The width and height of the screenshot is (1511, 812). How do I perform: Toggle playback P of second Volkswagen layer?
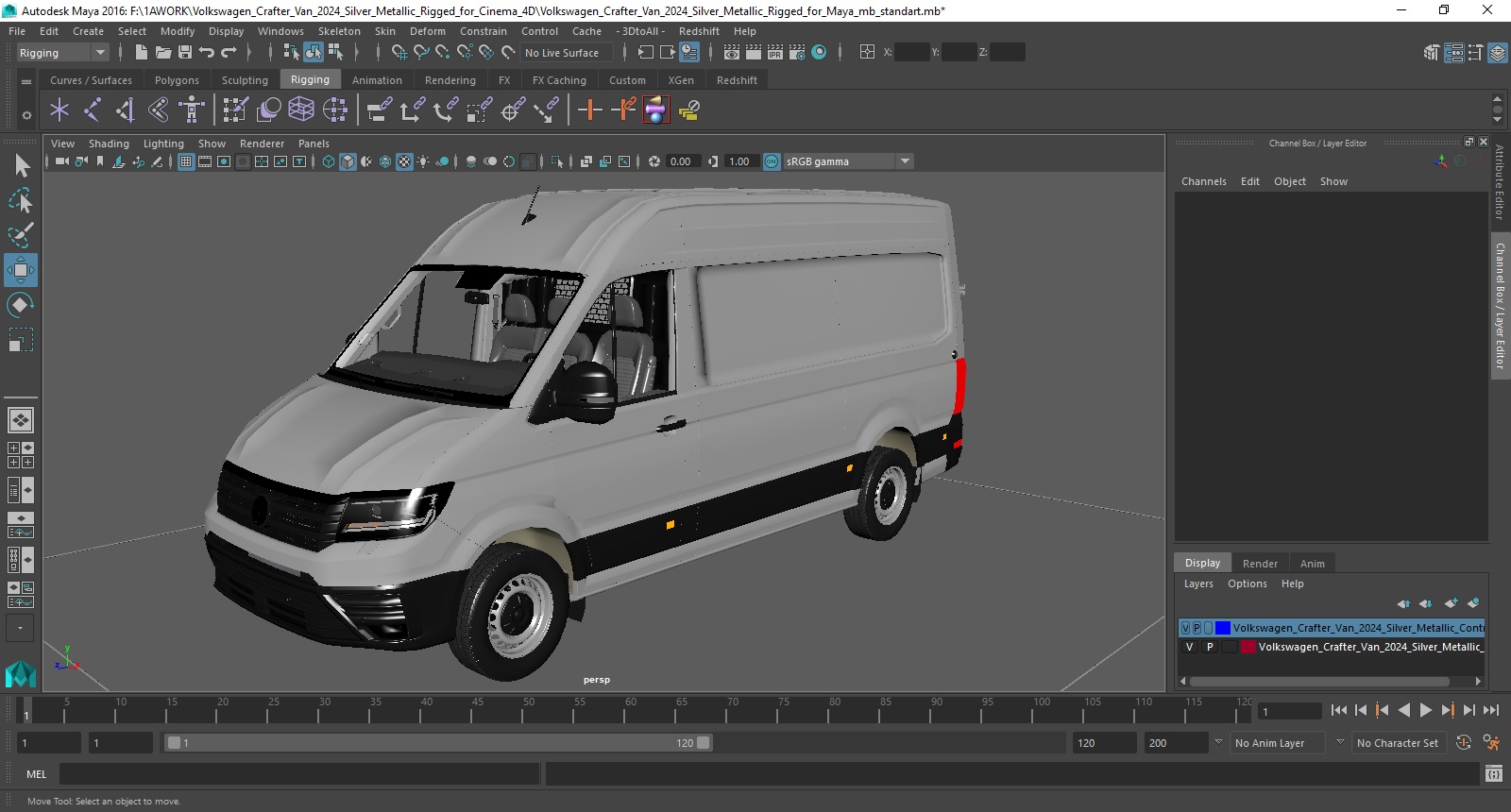[1210, 647]
